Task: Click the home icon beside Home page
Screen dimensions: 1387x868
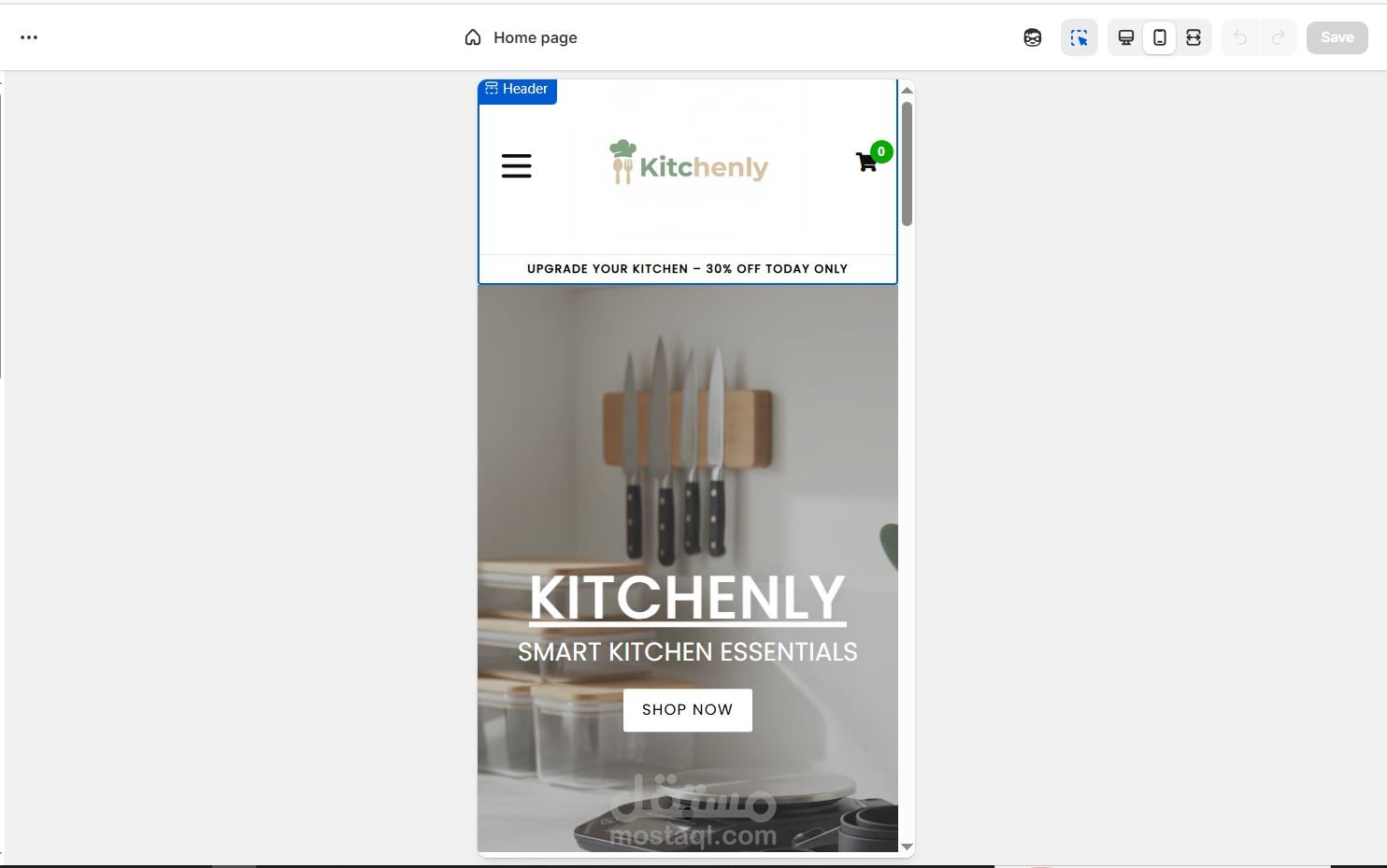Action: (473, 37)
